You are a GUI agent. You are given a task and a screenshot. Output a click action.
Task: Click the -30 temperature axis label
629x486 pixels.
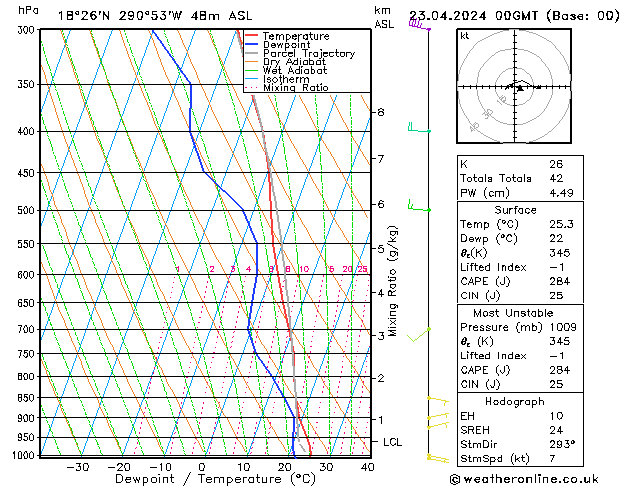pos(77,467)
